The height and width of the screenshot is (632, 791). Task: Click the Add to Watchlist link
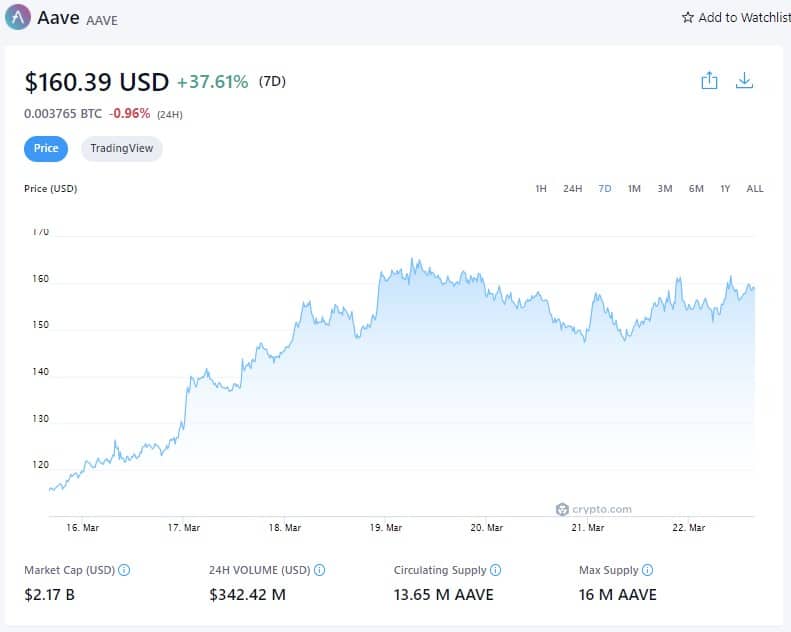pos(737,18)
